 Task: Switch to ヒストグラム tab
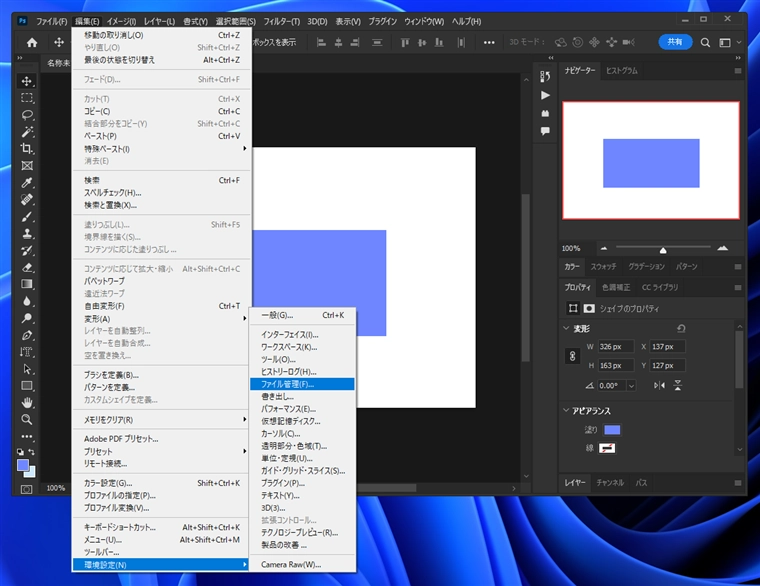(621, 71)
